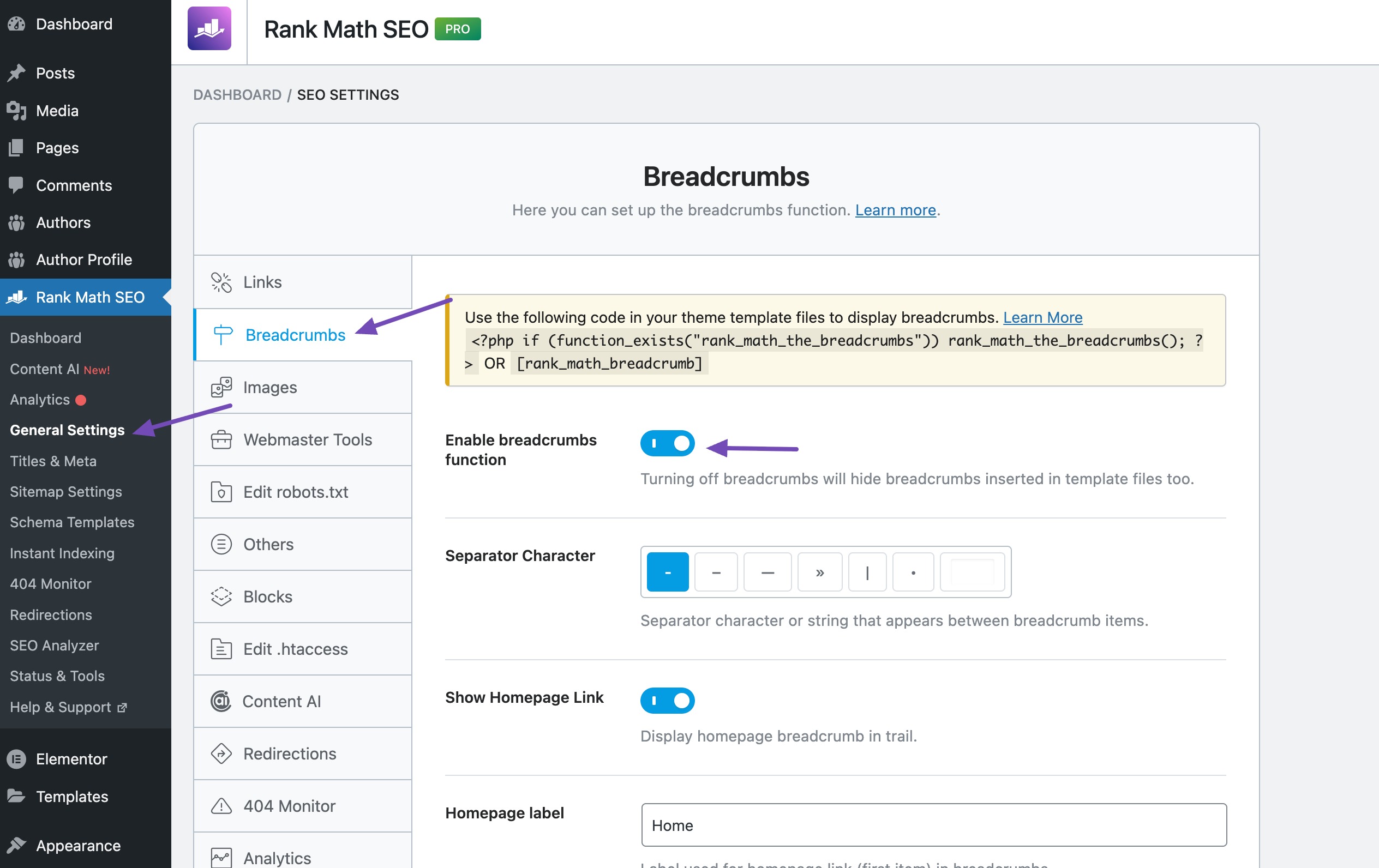Turn off Show Homepage Link
Image resolution: width=1379 pixels, height=868 pixels.
pos(667,700)
